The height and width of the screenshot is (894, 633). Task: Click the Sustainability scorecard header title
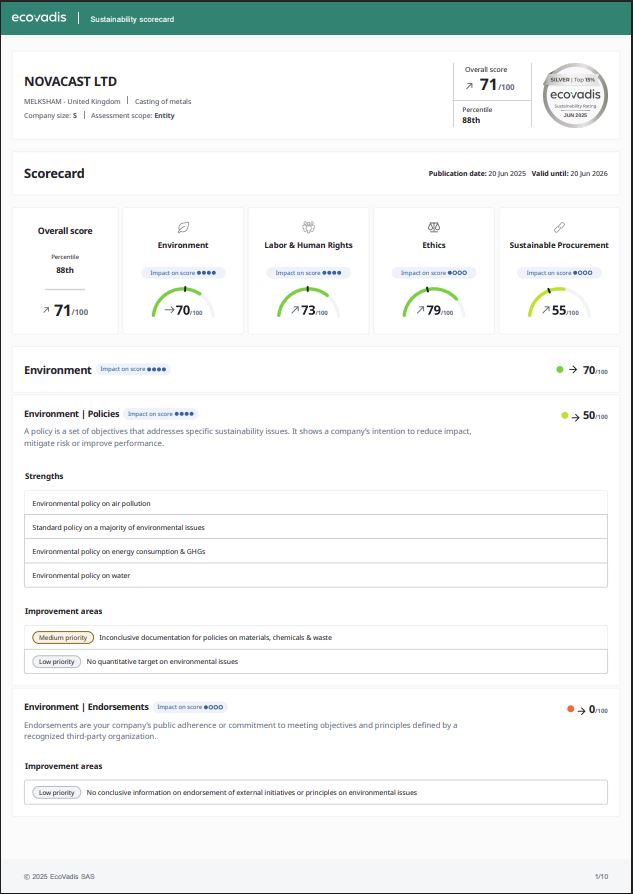[132, 19]
